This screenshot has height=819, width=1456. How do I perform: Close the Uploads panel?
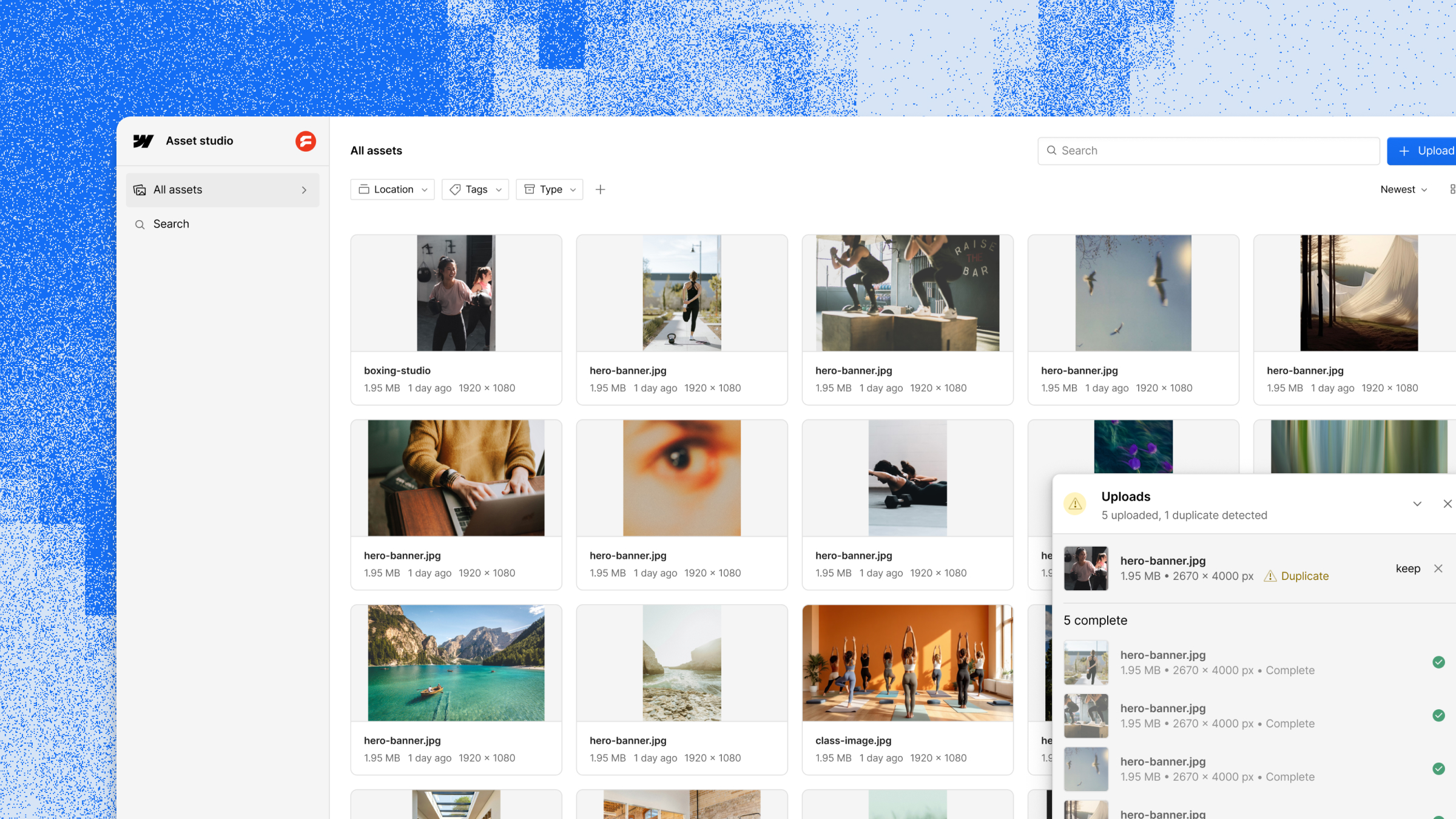(x=1448, y=504)
